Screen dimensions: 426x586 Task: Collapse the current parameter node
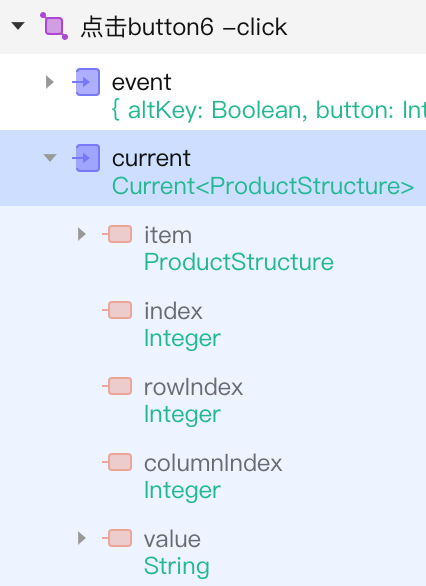50,158
